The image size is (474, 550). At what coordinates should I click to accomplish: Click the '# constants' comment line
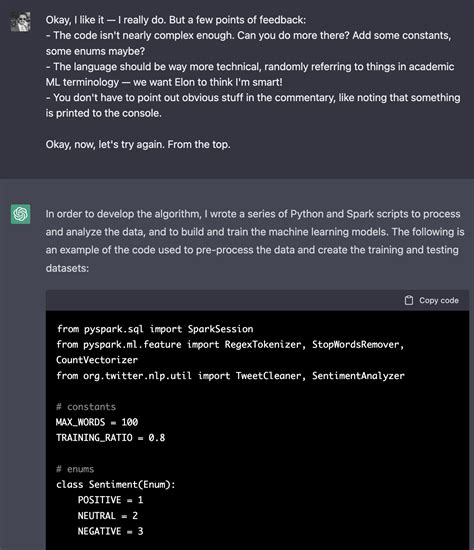point(86,407)
